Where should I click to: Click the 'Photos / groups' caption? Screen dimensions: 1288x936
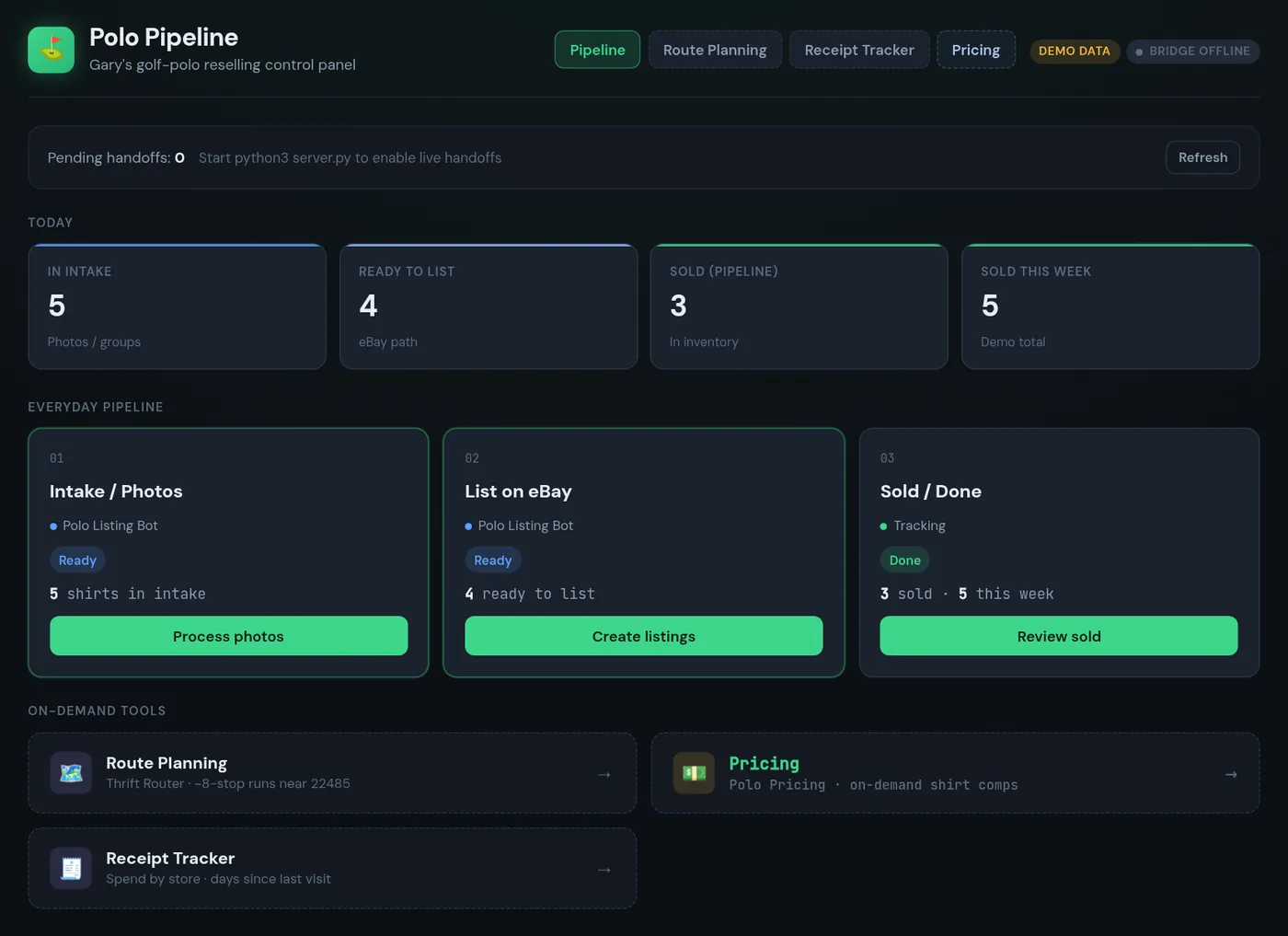pyautogui.click(x=94, y=341)
